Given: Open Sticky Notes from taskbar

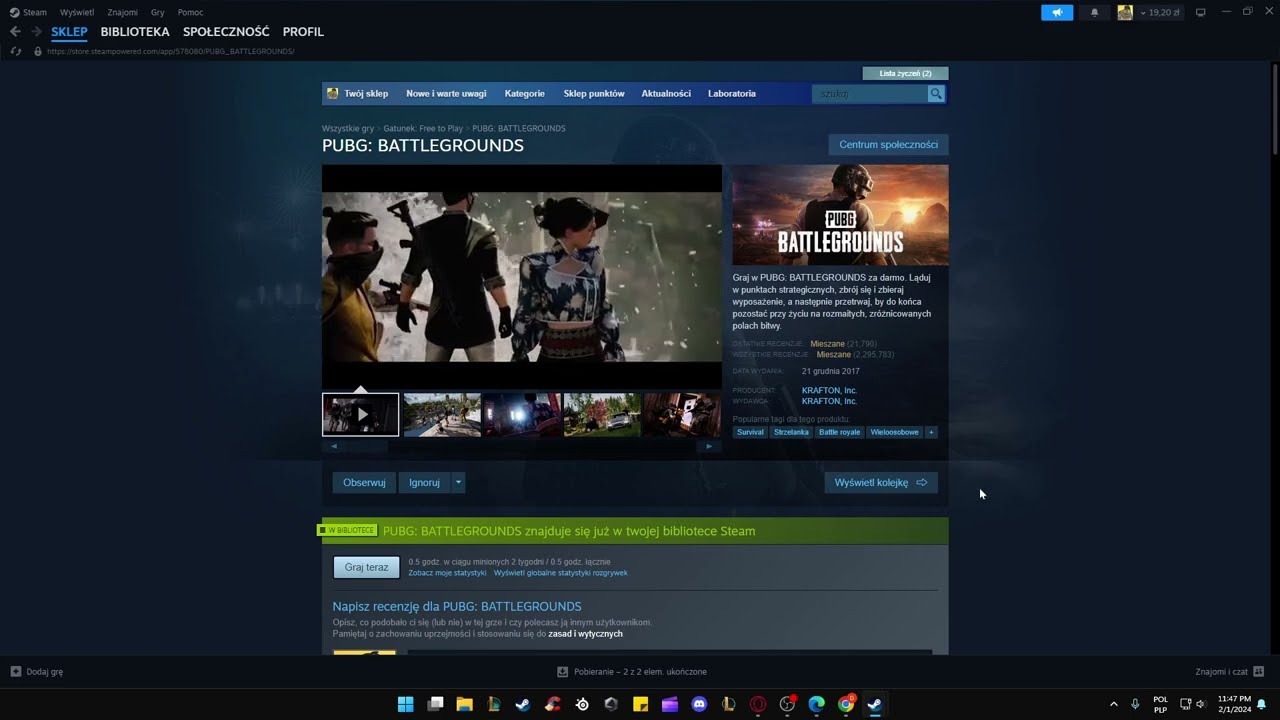Looking at the screenshot, I should 640,704.
